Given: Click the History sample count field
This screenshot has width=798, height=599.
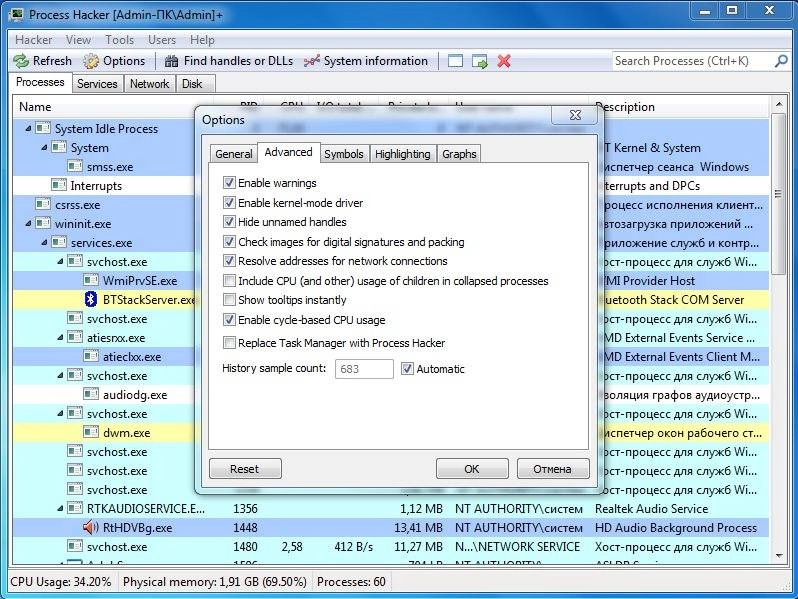Looking at the screenshot, I should point(364,369).
